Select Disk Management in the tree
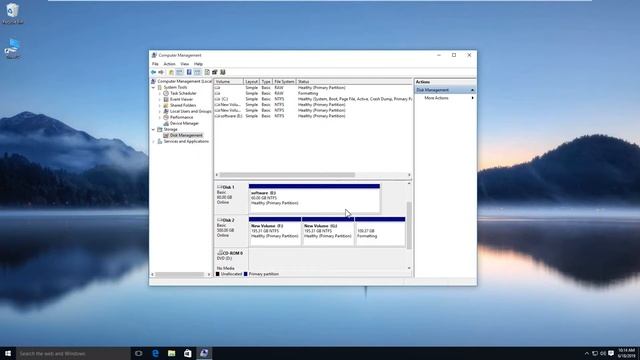The width and height of the screenshot is (640, 360). [186, 135]
